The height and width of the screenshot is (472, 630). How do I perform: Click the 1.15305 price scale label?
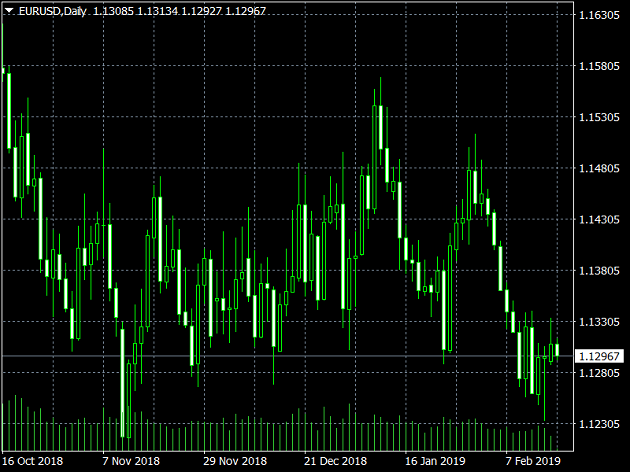point(599,117)
